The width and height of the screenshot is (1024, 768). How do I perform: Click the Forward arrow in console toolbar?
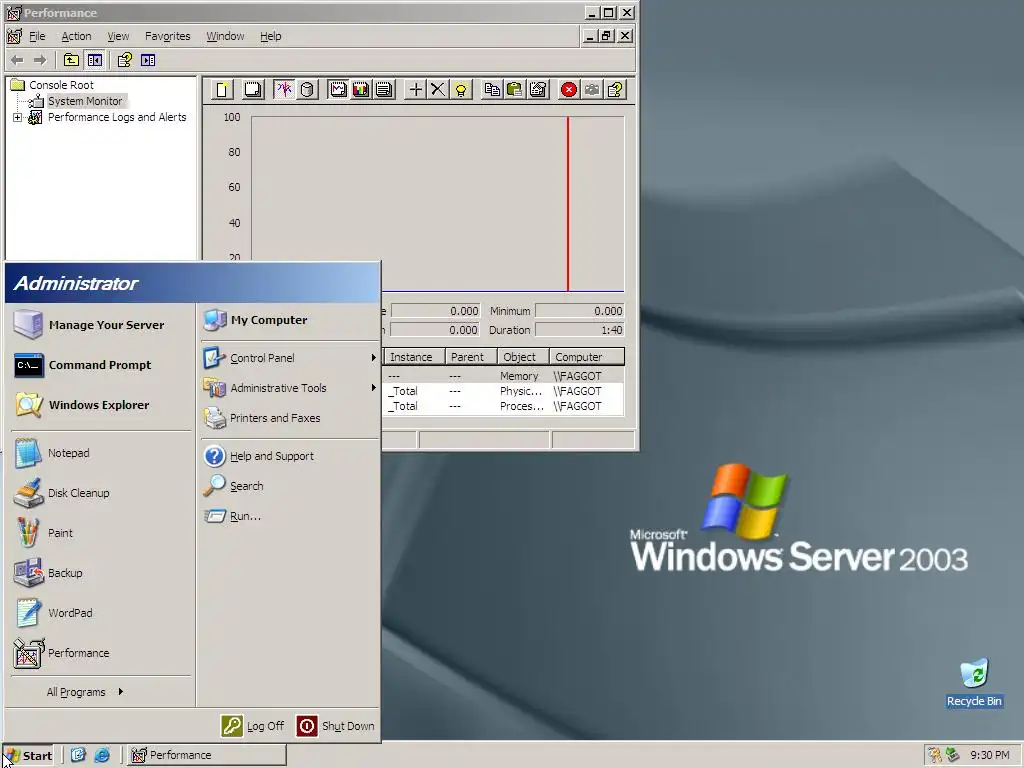[40, 60]
